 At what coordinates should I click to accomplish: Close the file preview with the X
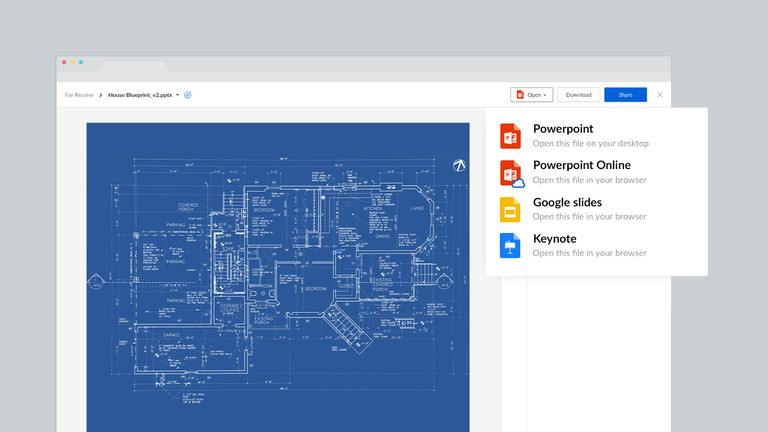coord(660,95)
